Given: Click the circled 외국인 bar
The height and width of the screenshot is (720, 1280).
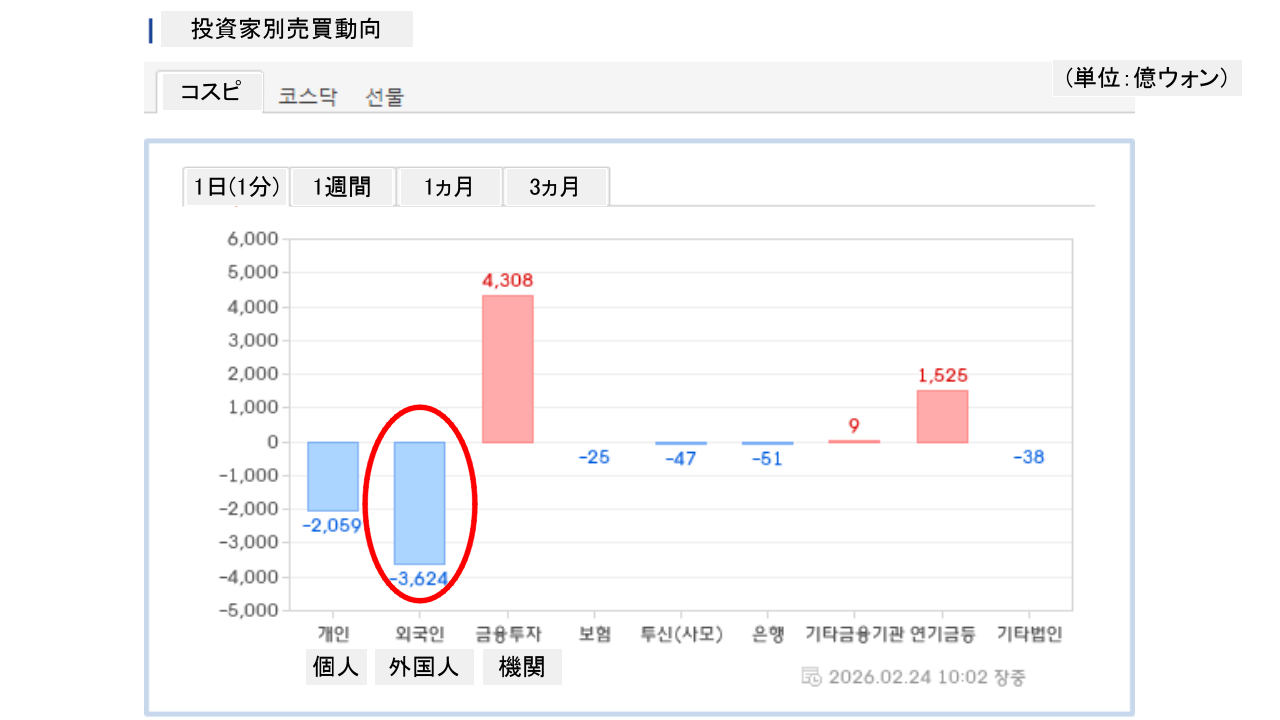Looking at the screenshot, I should [419, 502].
